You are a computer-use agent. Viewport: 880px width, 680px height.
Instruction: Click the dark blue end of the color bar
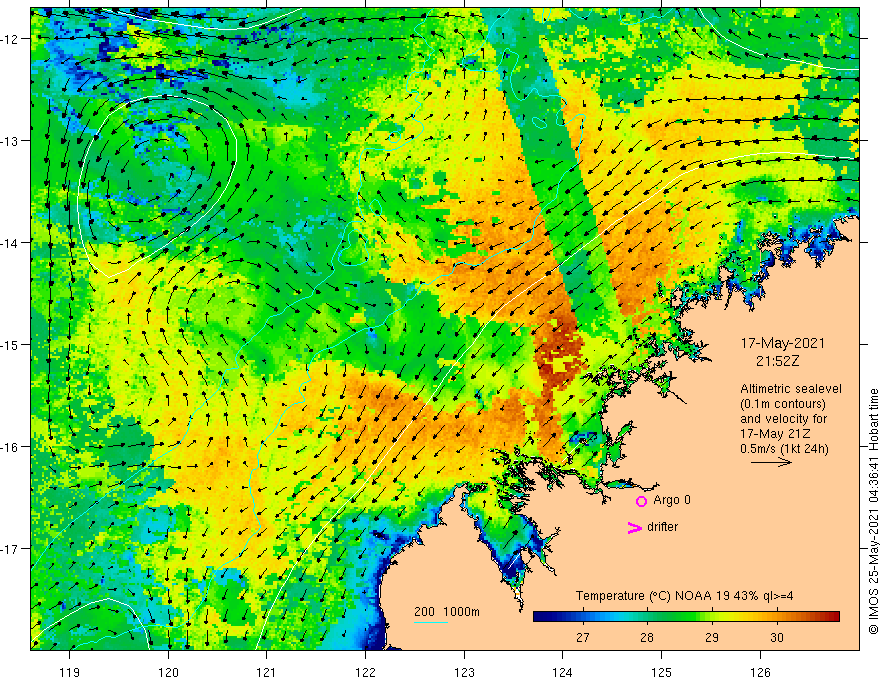pos(541,617)
